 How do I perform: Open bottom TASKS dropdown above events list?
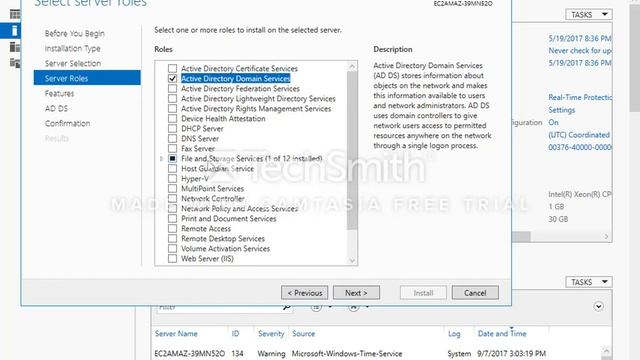(589, 282)
